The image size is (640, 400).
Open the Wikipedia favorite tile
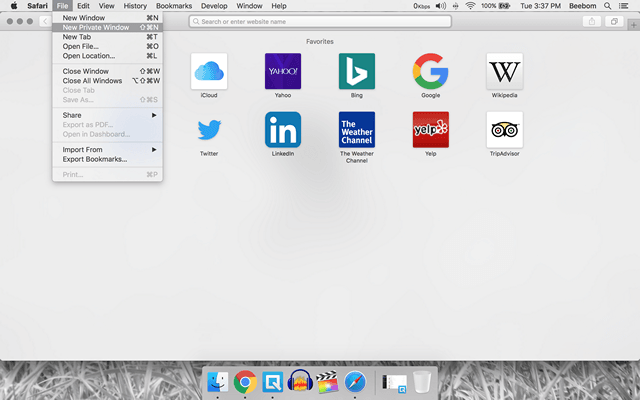tap(505, 71)
